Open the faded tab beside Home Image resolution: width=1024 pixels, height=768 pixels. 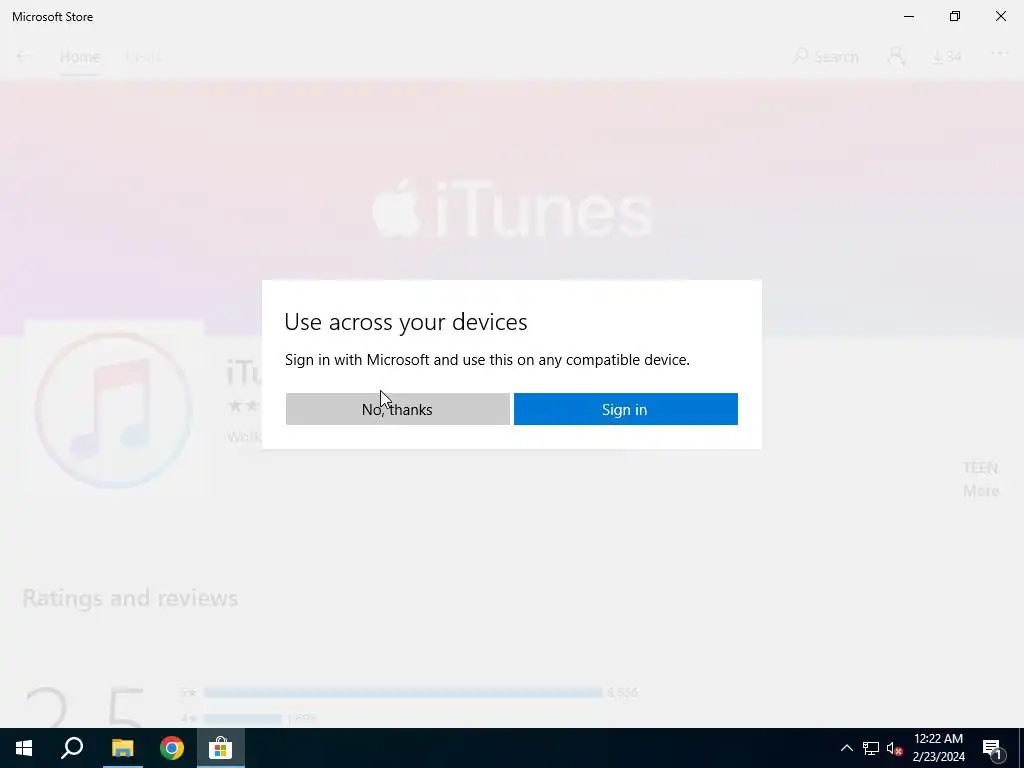pyautogui.click(x=143, y=57)
